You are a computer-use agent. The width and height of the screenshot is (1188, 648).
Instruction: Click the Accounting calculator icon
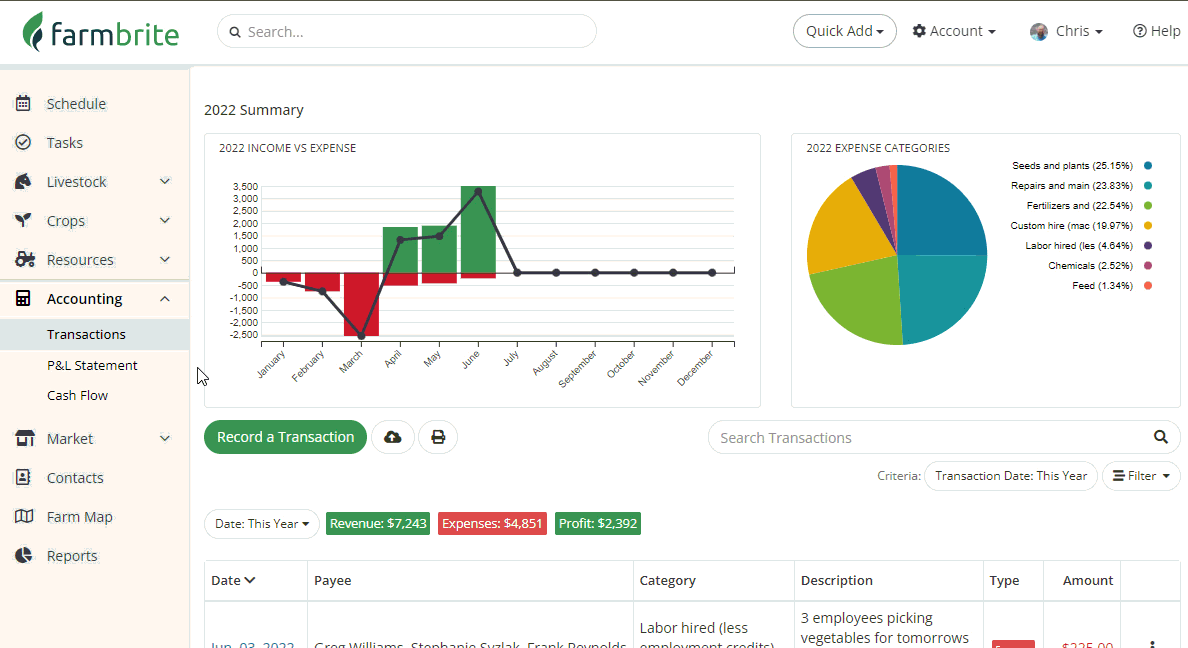[x=23, y=299]
